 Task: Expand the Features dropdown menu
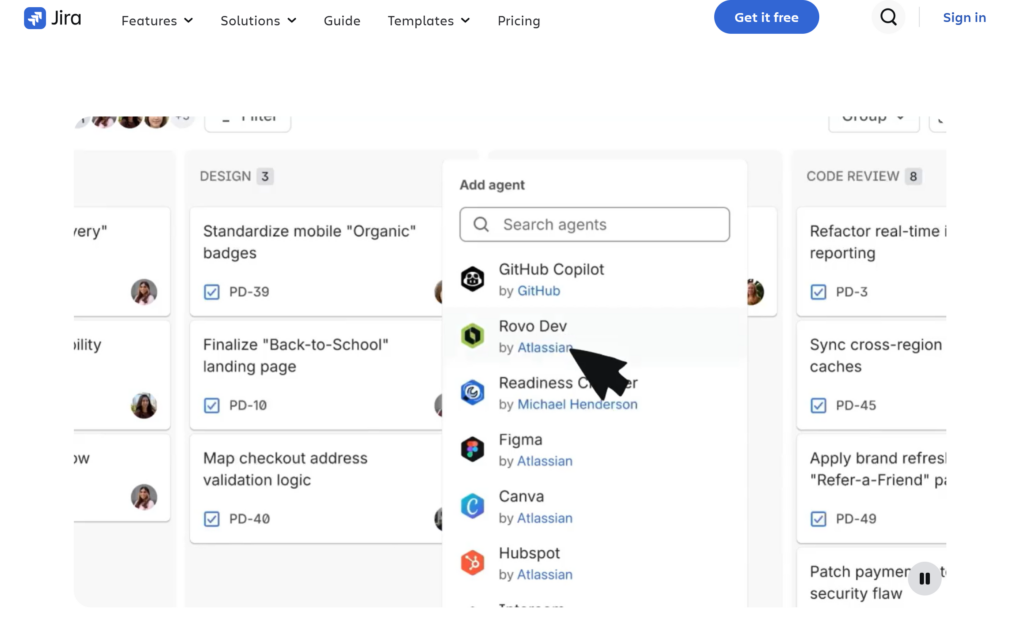157,21
